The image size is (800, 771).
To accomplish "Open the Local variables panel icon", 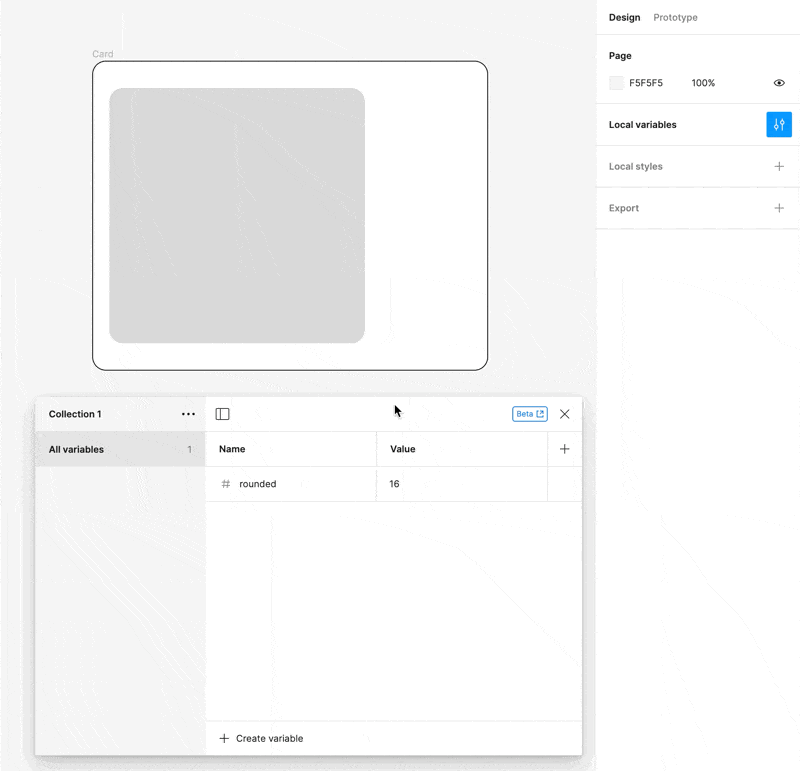I will click(x=779, y=124).
